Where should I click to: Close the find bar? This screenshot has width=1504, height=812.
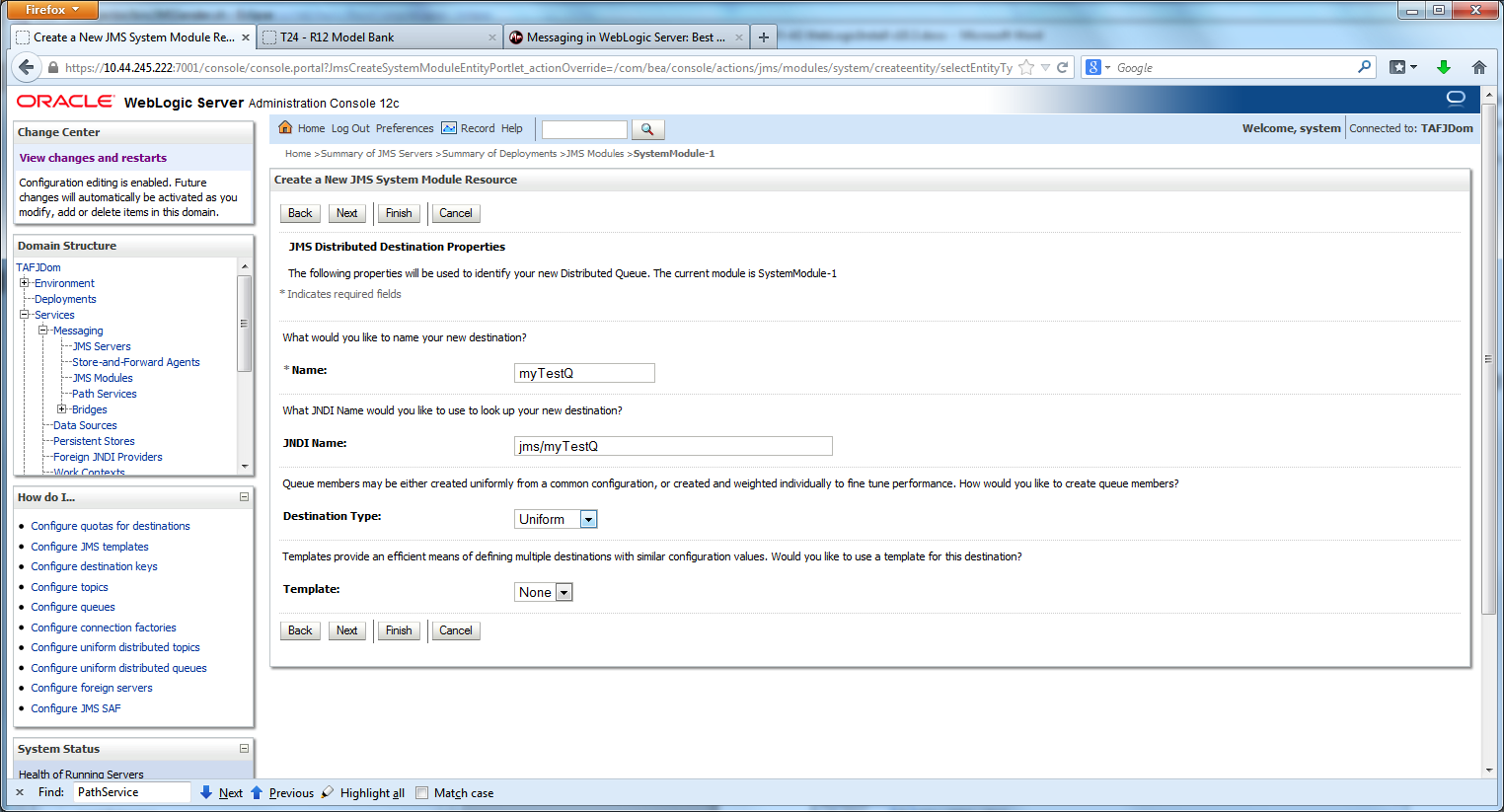[x=20, y=792]
